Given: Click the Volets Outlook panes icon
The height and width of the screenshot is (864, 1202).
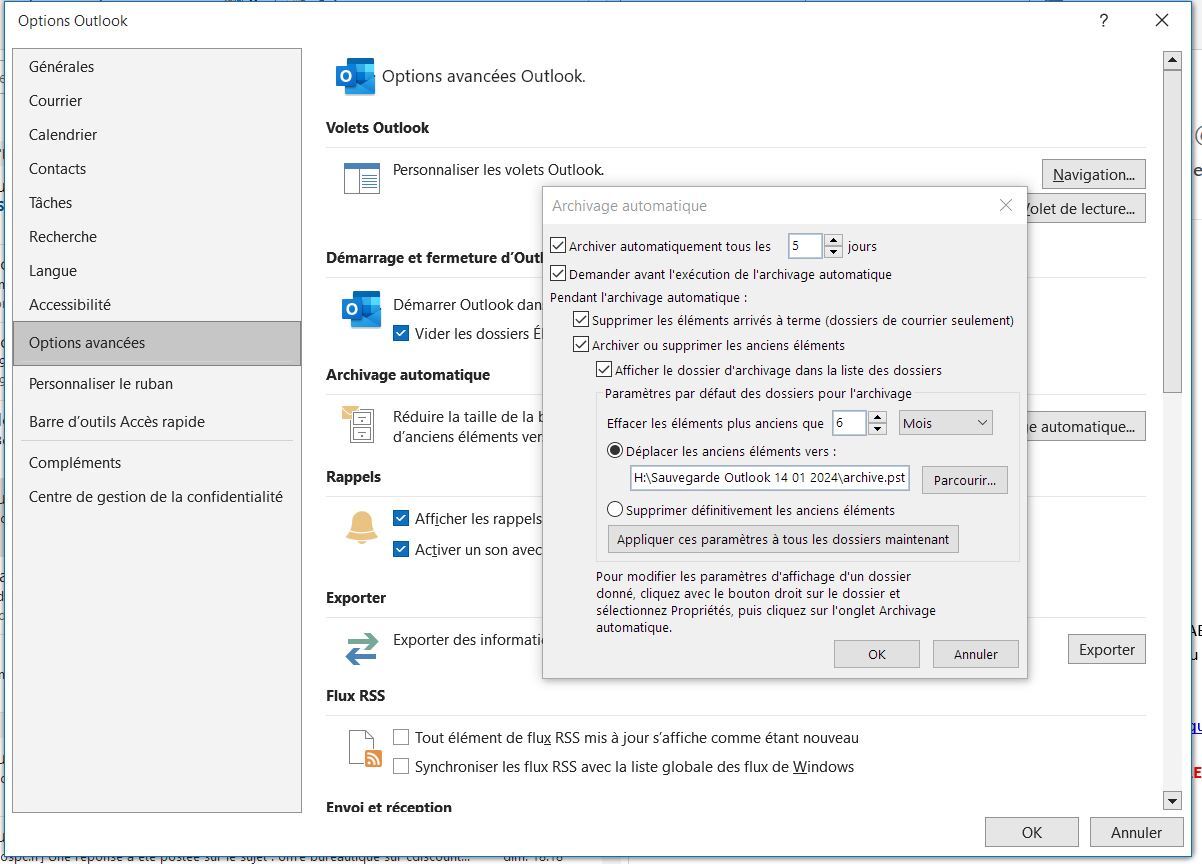Looking at the screenshot, I should (361, 178).
